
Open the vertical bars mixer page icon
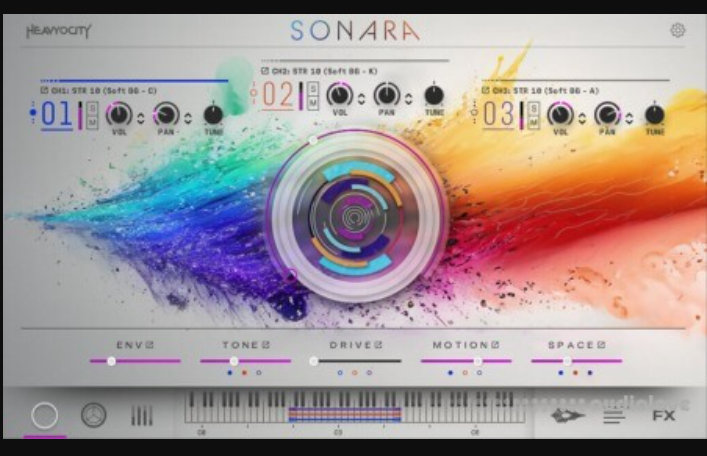(x=142, y=416)
